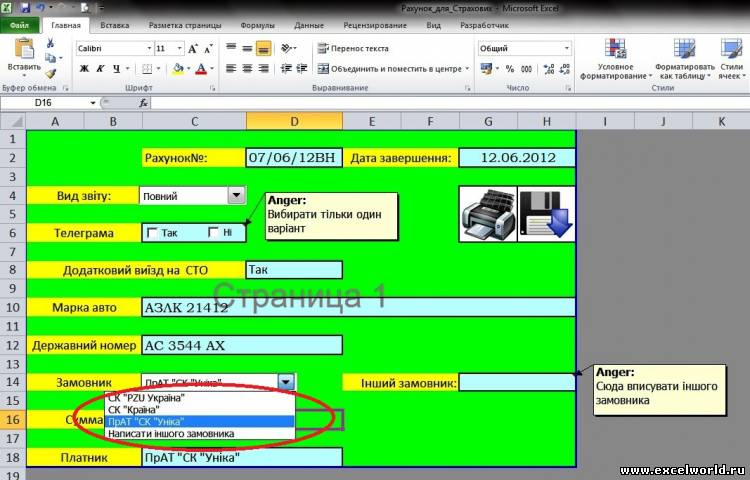Click the text orientation icon
750x480 pixels.
(287, 48)
